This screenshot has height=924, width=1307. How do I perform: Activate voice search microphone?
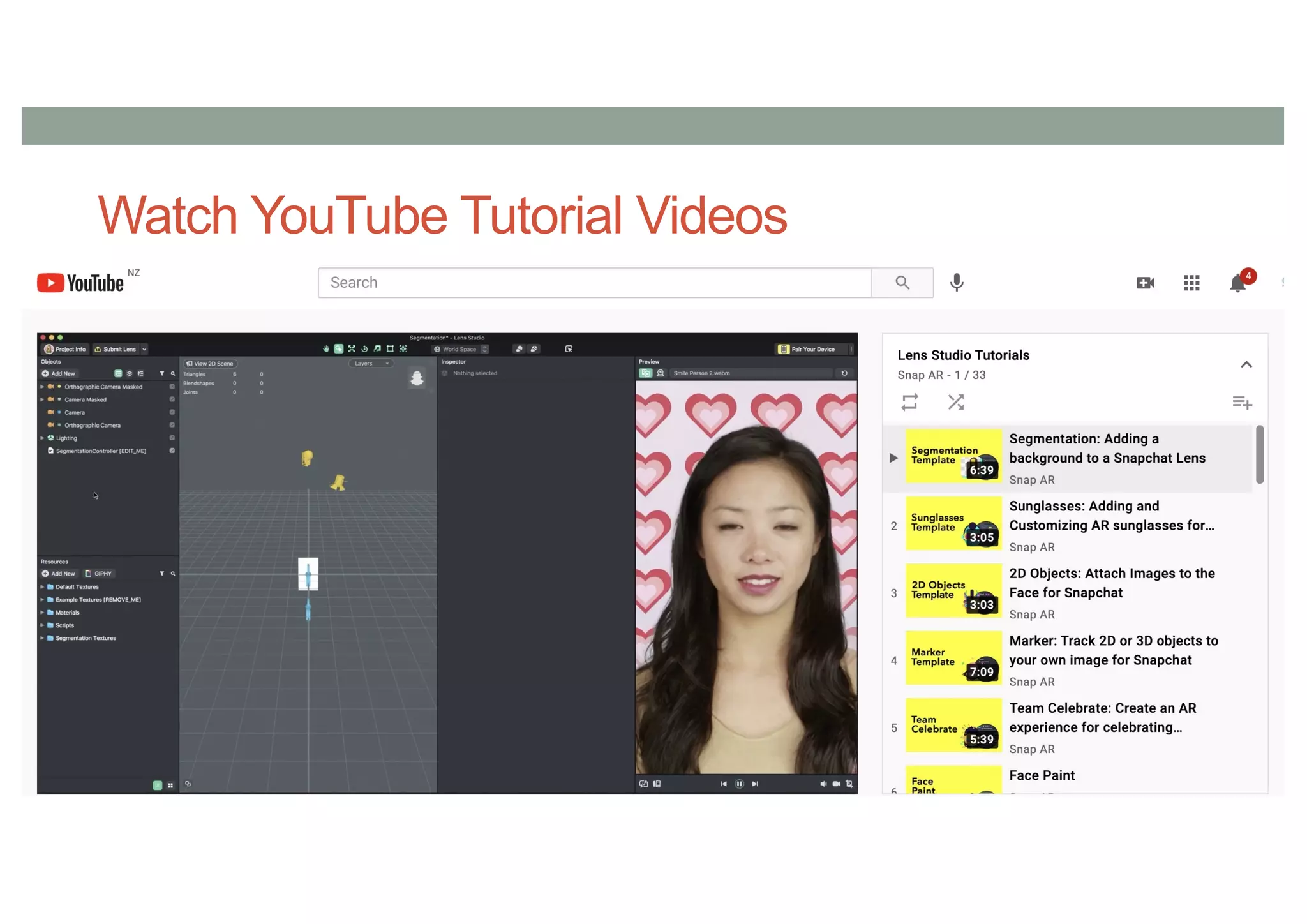coord(956,283)
